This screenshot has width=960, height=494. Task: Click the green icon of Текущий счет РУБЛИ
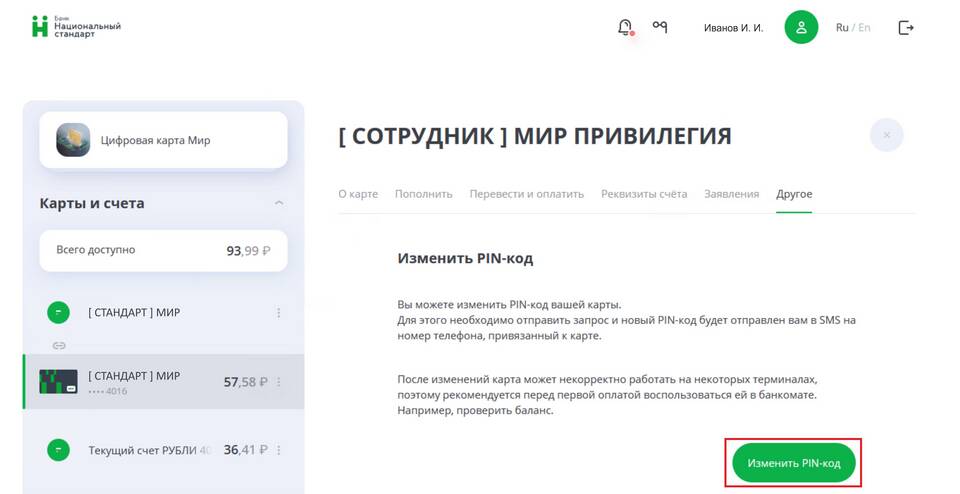[59, 450]
